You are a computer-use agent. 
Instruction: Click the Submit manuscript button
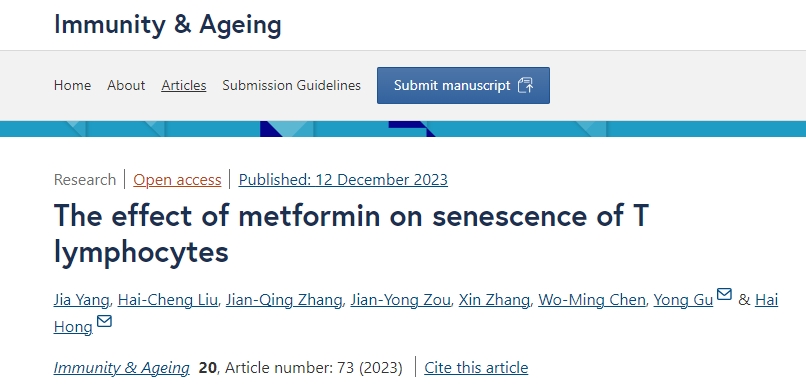pyautogui.click(x=463, y=85)
